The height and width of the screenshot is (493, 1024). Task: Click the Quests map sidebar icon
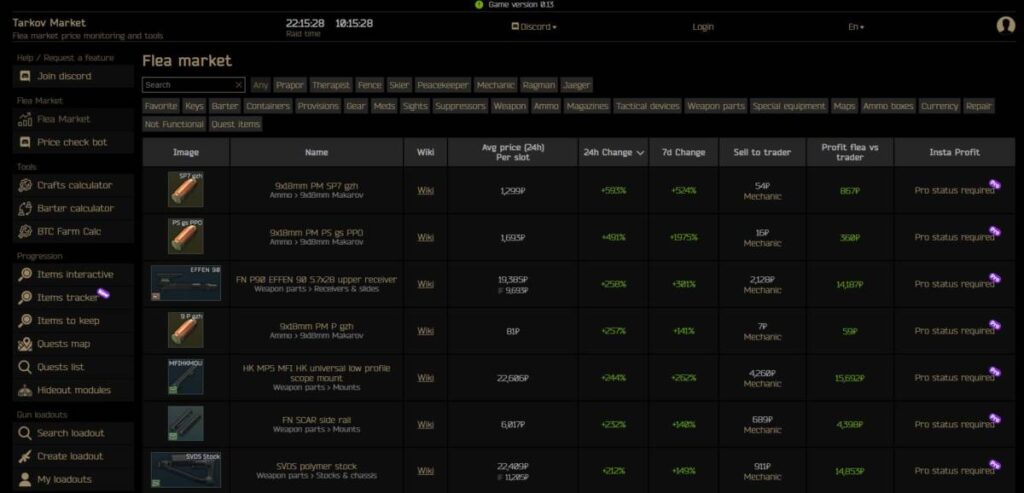pyautogui.click(x=26, y=344)
